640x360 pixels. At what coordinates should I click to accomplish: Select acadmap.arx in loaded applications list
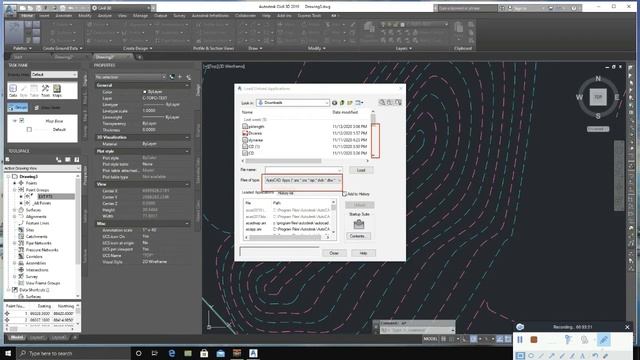point(256,223)
